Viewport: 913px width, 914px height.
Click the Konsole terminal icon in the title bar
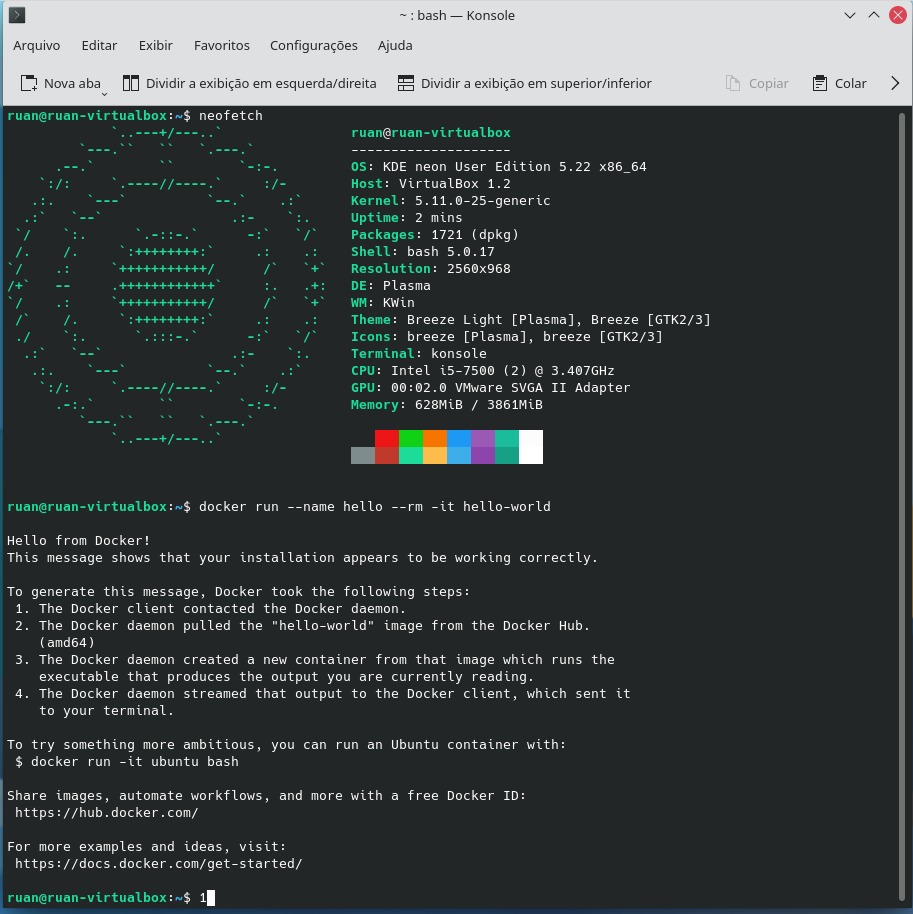tap(17, 15)
